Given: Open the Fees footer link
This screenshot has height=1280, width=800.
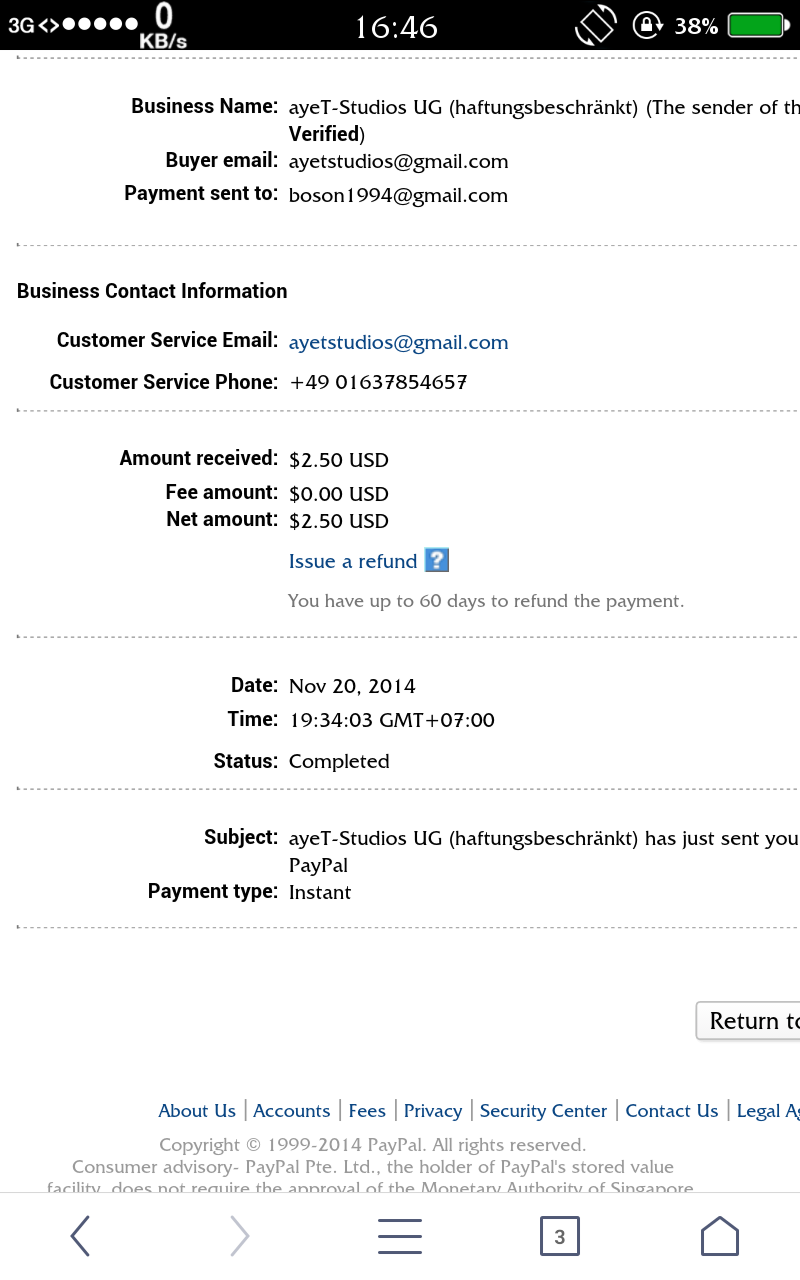Looking at the screenshot, I should tap(367, 1111).
